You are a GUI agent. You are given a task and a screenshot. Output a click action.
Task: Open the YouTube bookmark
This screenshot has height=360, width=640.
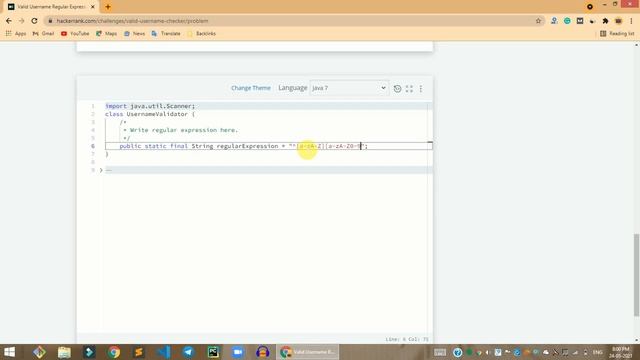click(75, 33)
